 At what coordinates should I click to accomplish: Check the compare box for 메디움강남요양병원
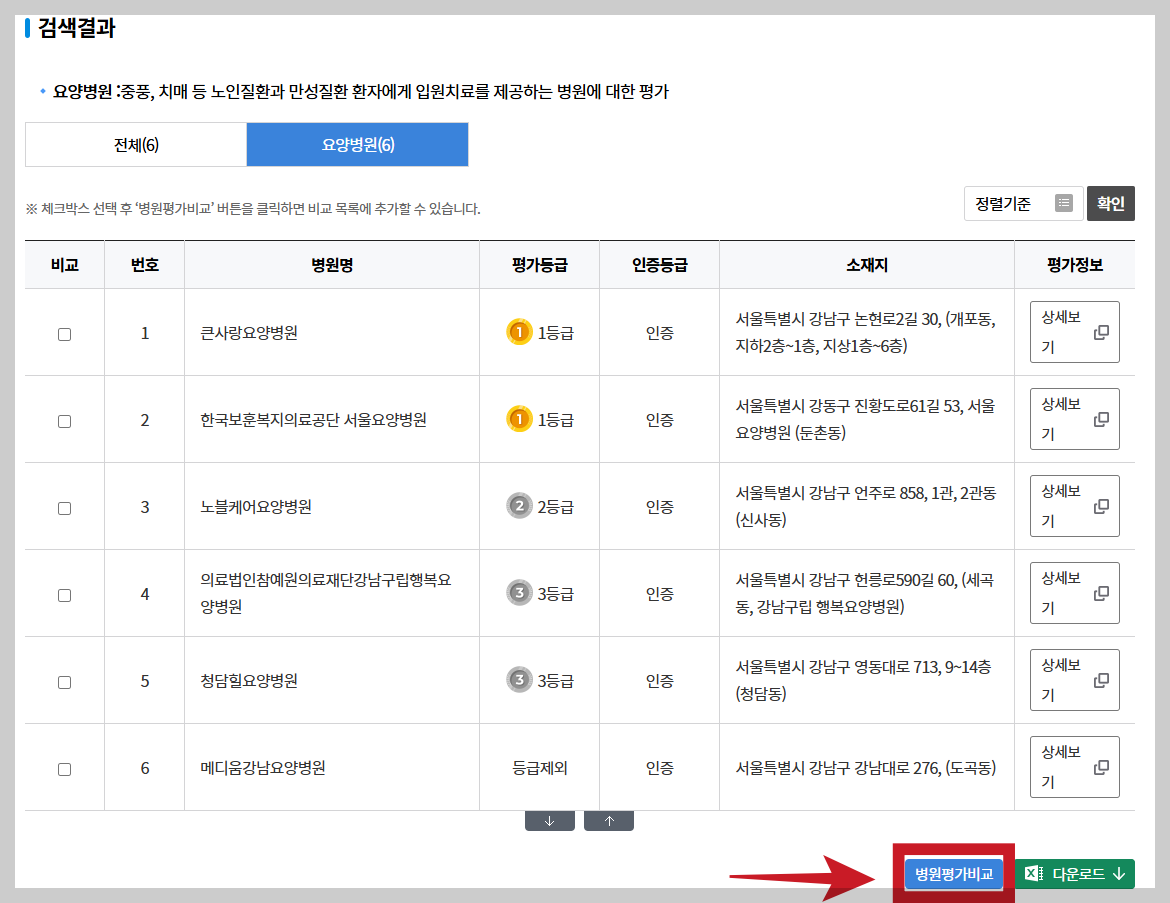65,769
